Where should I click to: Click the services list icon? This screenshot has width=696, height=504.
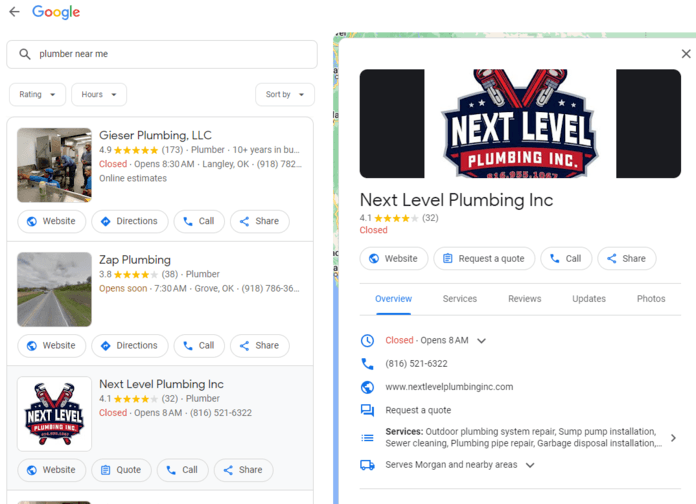[x=367, y=438]
